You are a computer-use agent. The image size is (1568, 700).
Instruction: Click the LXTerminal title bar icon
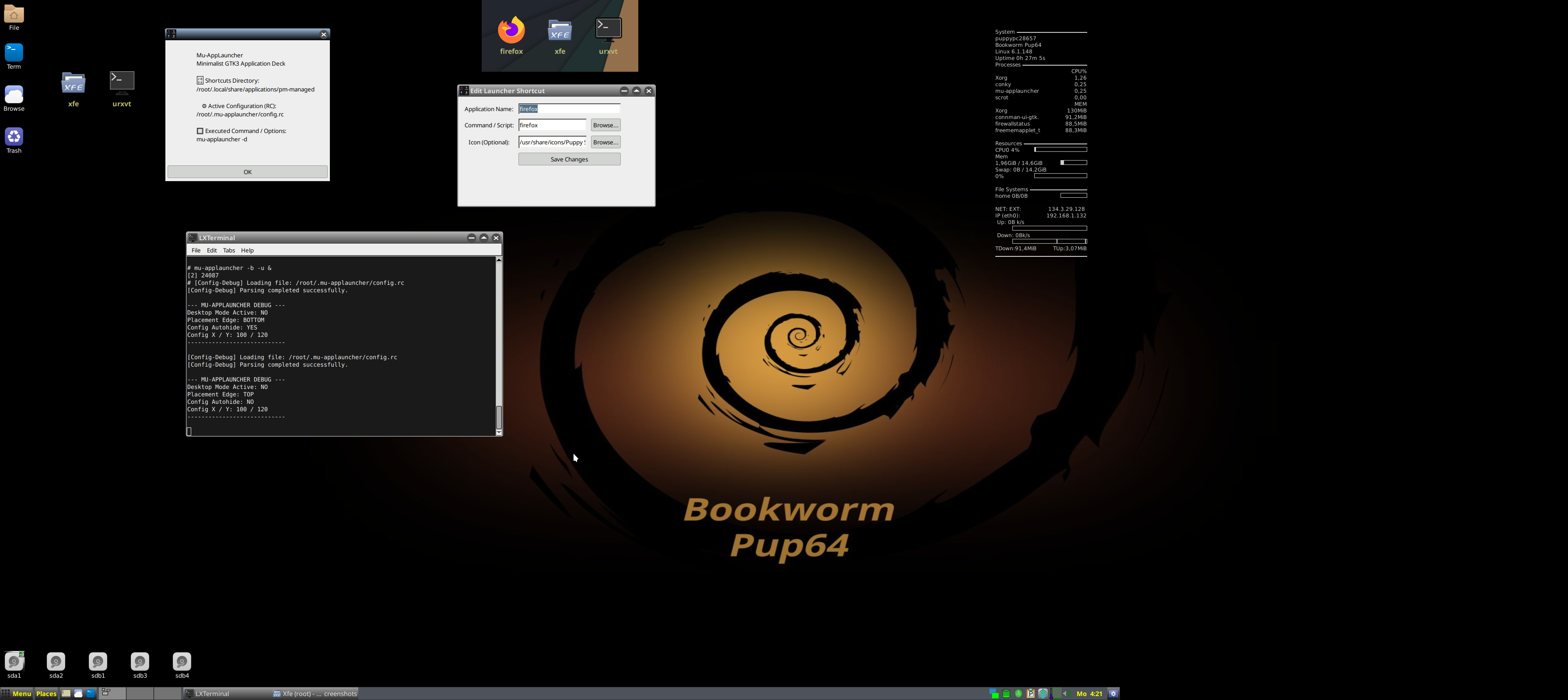pyautogui.click(x=192, y=238)
